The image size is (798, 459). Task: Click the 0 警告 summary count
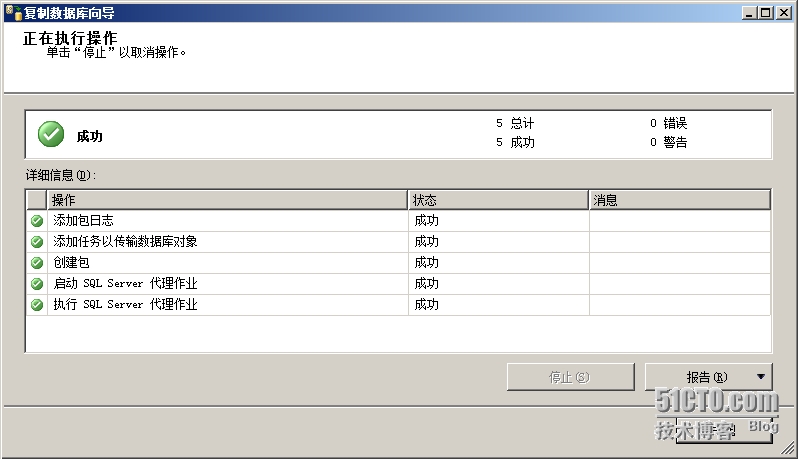(x=669, y=142)
